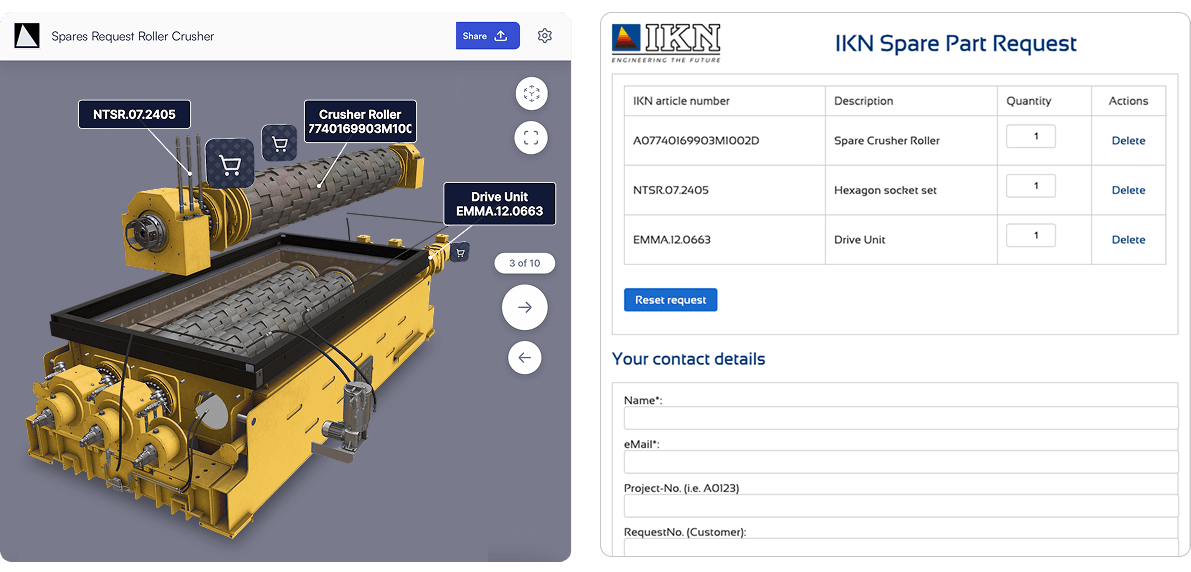Select the NTSR.07.2405 annotation label
The width and height of the screenshot is (1191, 572).
(134, 115)
